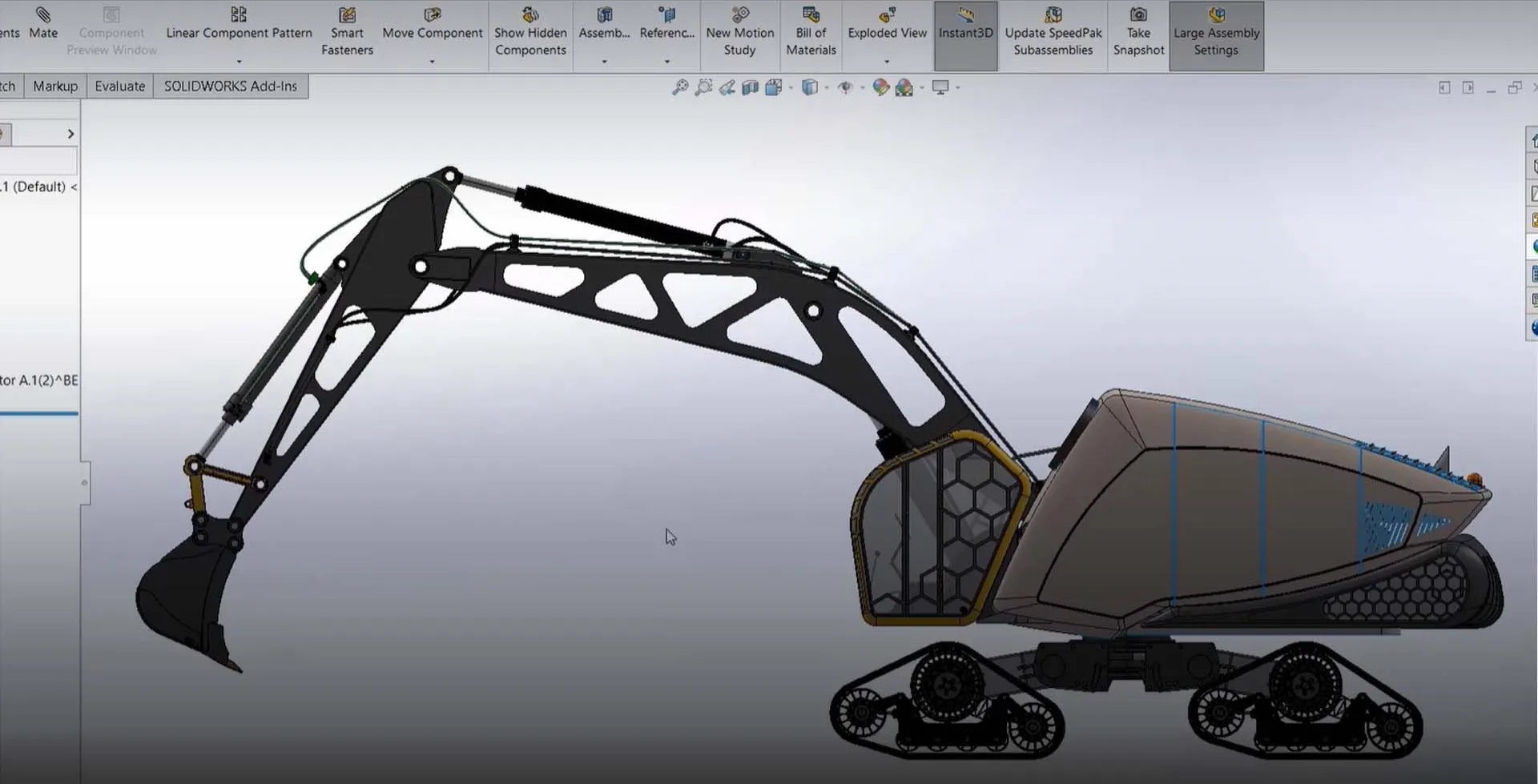Expand the Reference Geometry dropdown arrow
Image resolution: width=1538 pixels, height=784 pixels.
666,62
